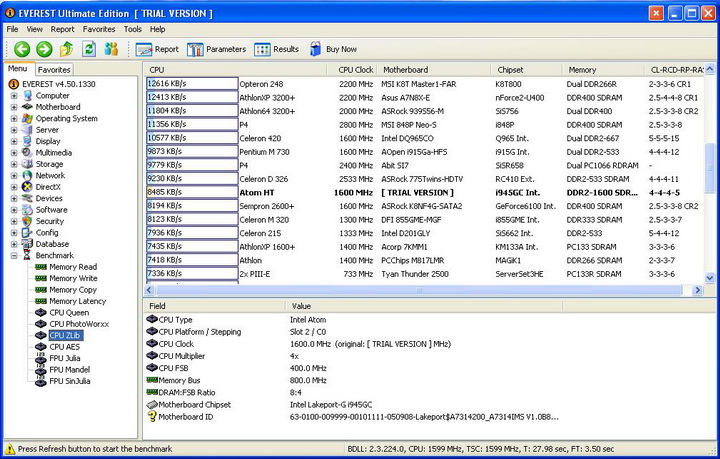Screen dimensions: 720x459
Task: Sort by the Motherboard column header
Action: tap(433, 70)
